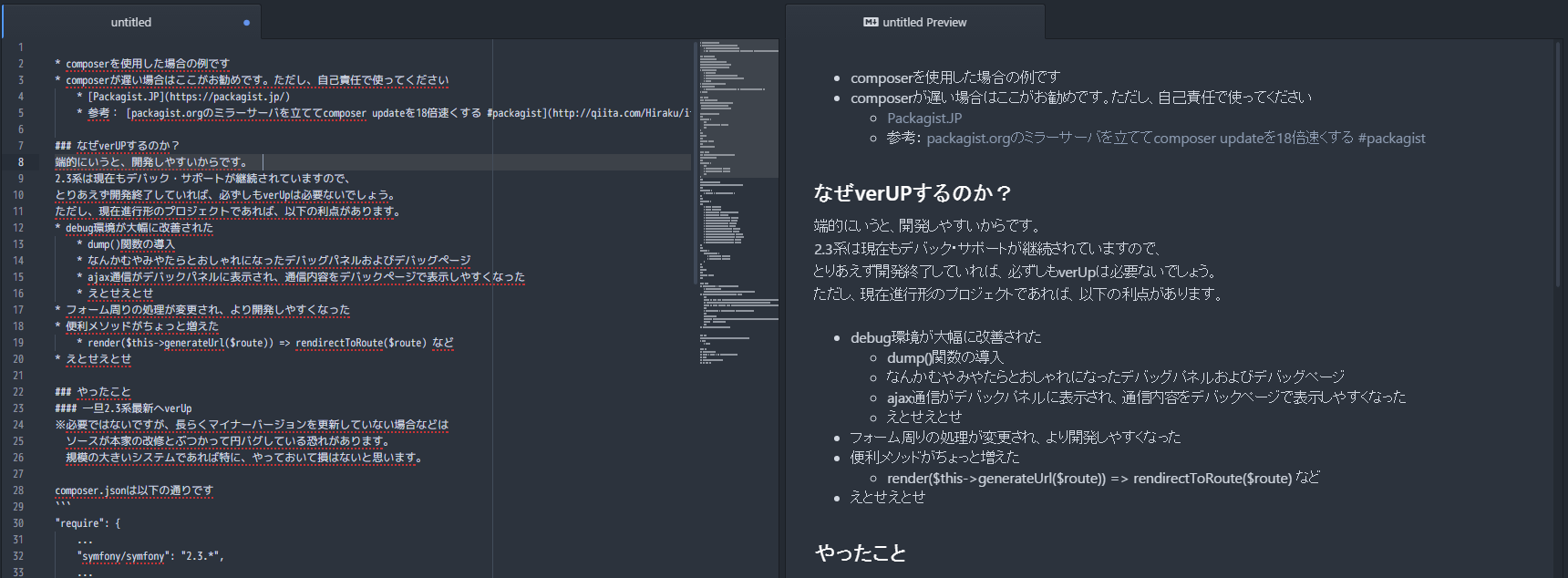This screenshot has width=1568, height=578.
Task: Click line number 1 in the gutter
Action: click(20, 47)
